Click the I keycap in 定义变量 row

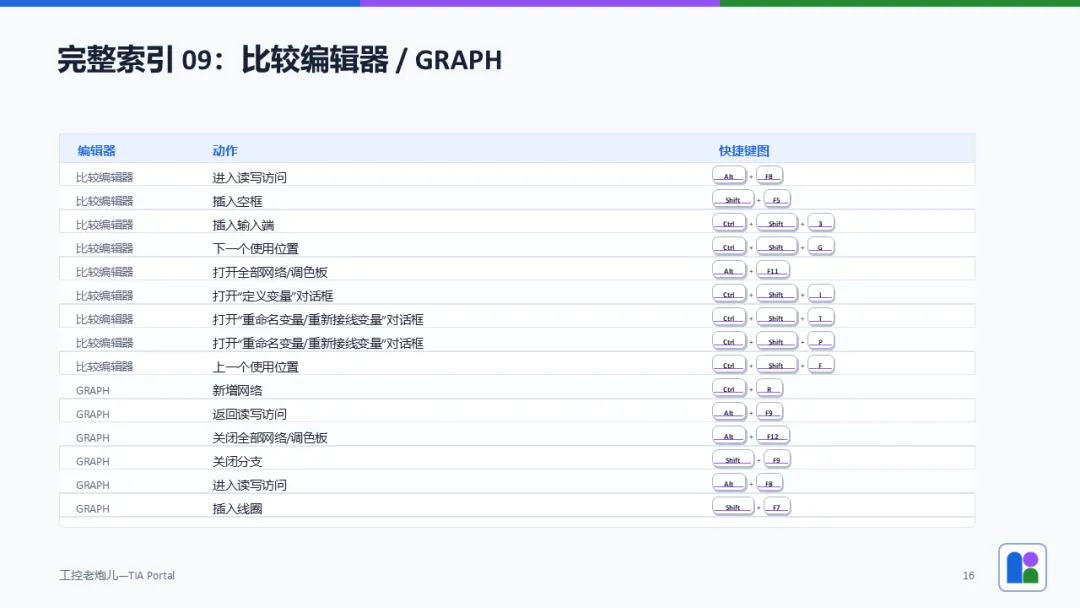pos(820,294)
